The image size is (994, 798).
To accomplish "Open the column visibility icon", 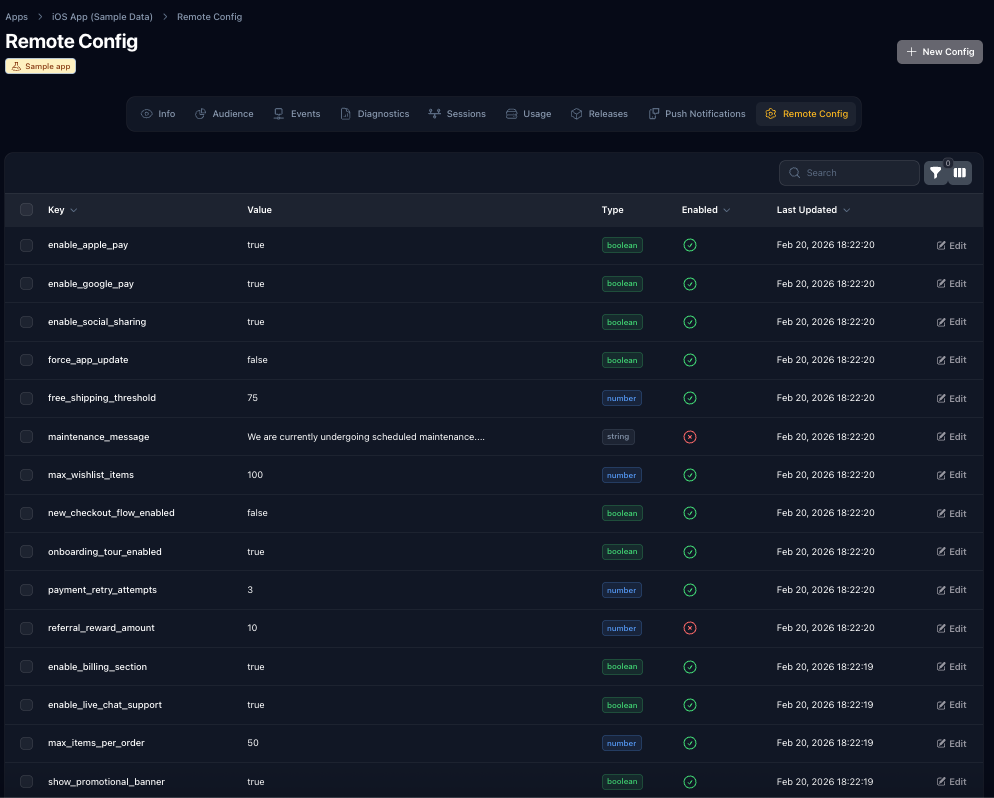I will pos(960,173).
